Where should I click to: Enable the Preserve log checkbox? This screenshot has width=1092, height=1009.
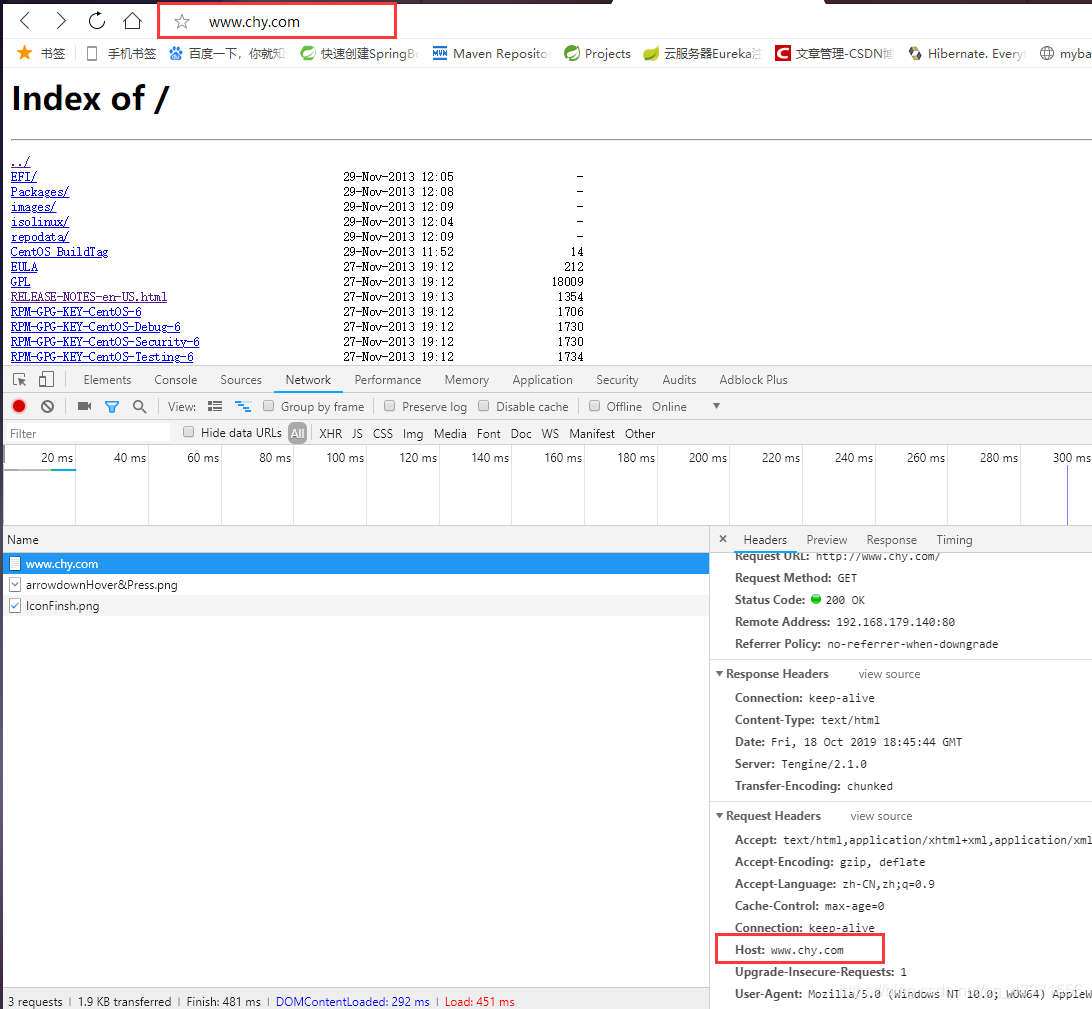(x=389, y=406)
